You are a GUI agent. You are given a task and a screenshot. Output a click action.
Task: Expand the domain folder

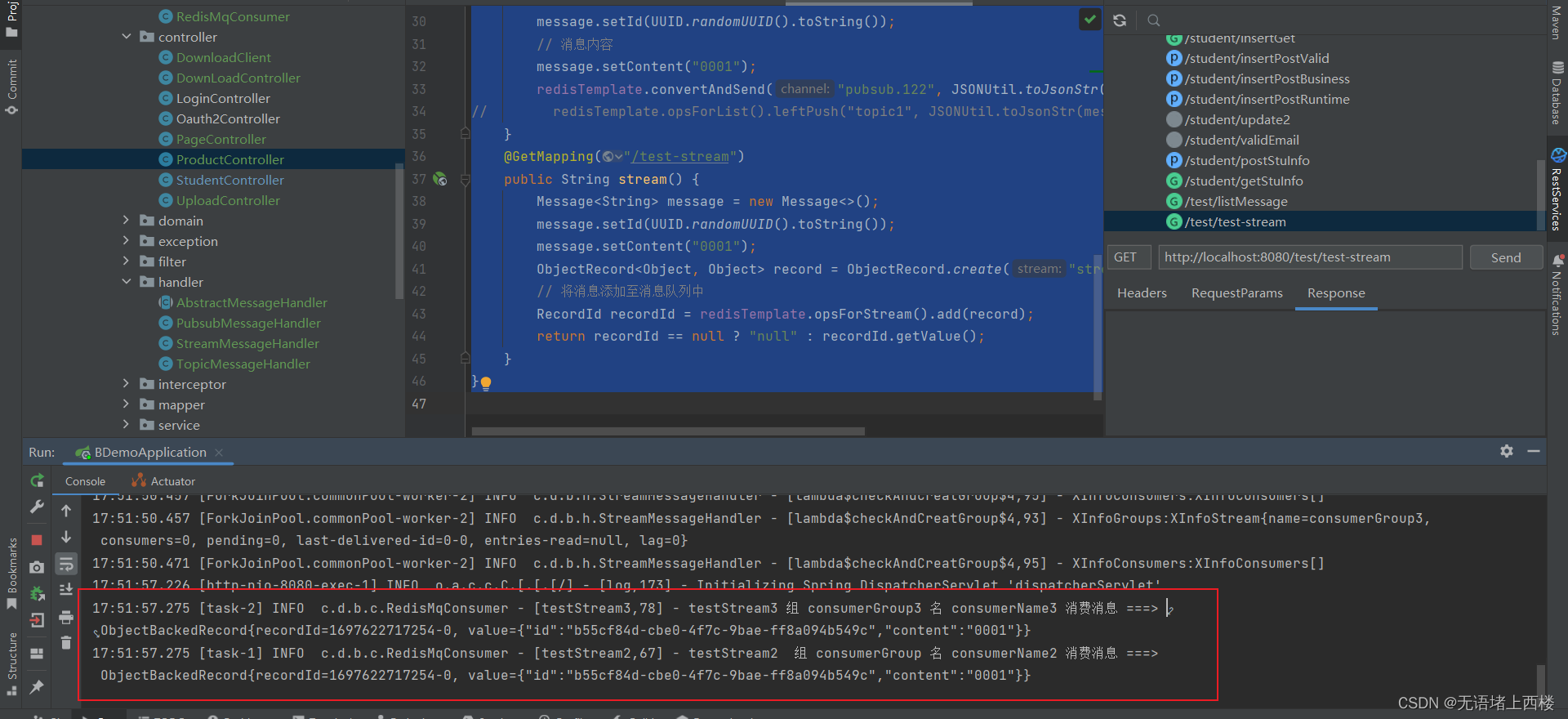pyautogui.click(x=127, y=221)
